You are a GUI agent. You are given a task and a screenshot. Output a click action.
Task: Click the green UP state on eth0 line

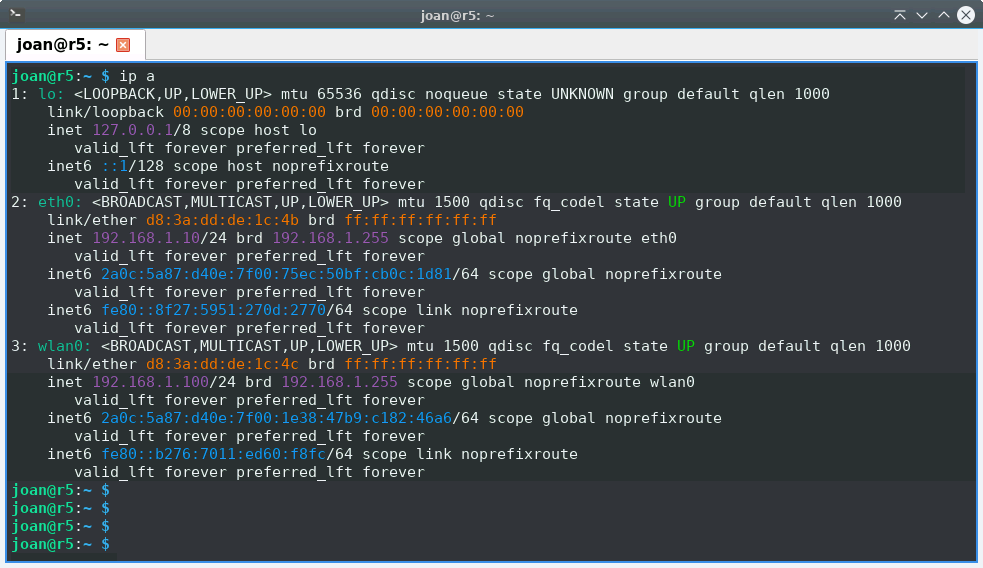pos(676,202)
